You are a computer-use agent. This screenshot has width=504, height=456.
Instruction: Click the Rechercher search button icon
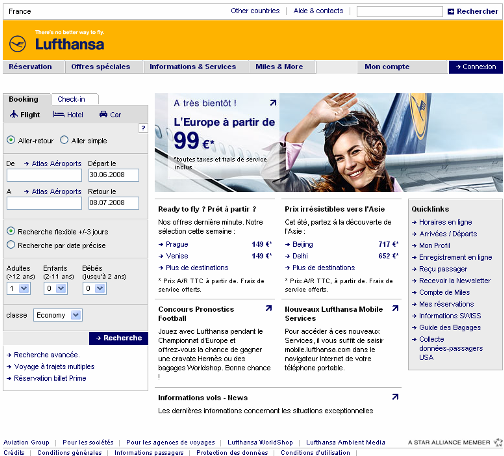[x=451, y=12]
